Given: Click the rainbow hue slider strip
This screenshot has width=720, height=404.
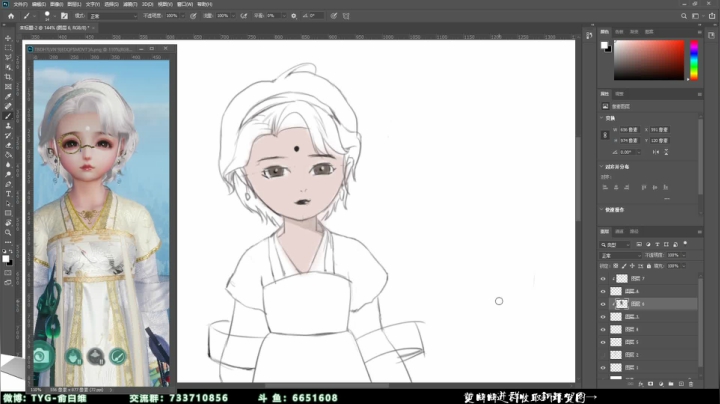Looking at the screenshot, I should [x=694, y=60].
